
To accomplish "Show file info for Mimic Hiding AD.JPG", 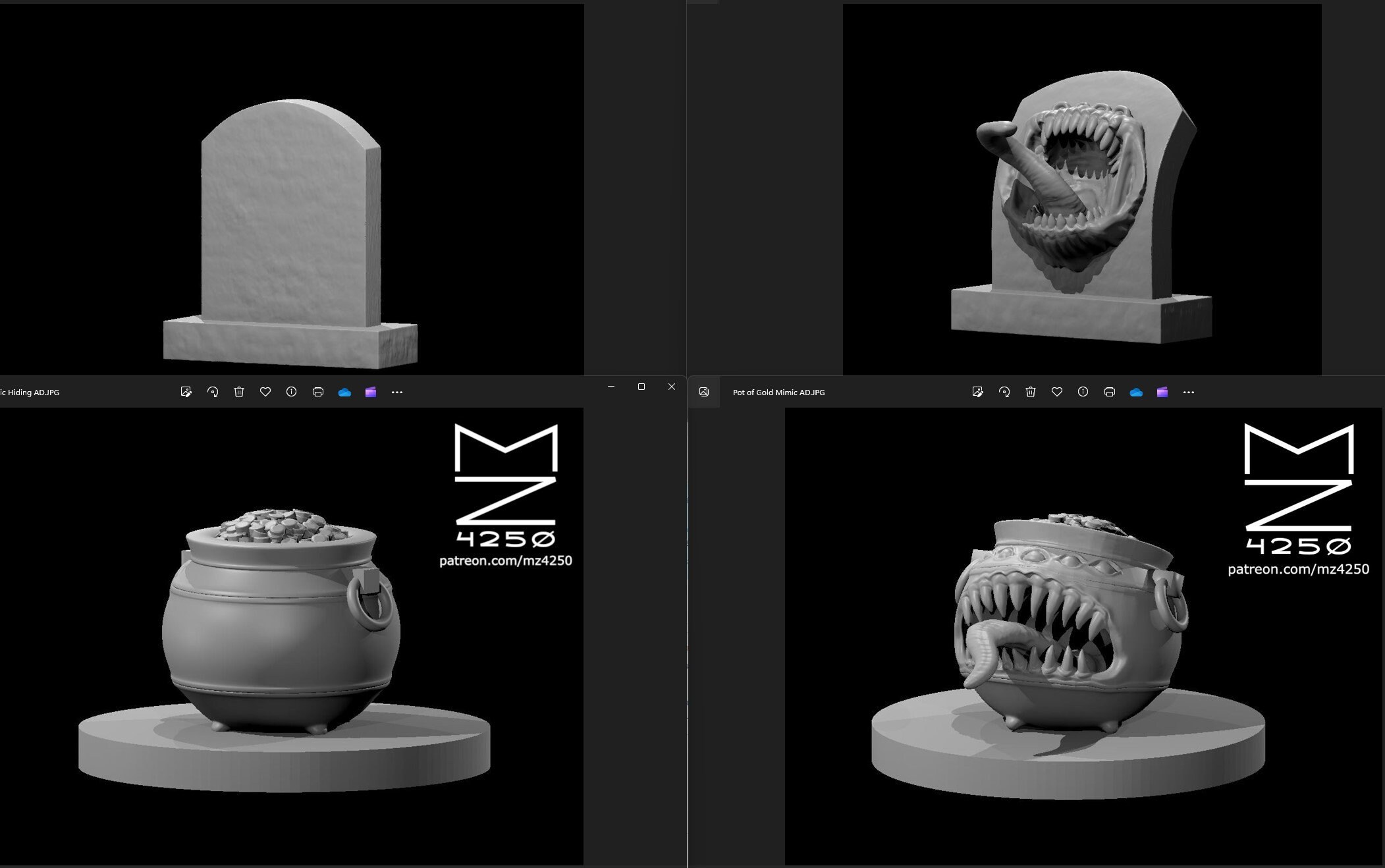I will coord(292,392).
